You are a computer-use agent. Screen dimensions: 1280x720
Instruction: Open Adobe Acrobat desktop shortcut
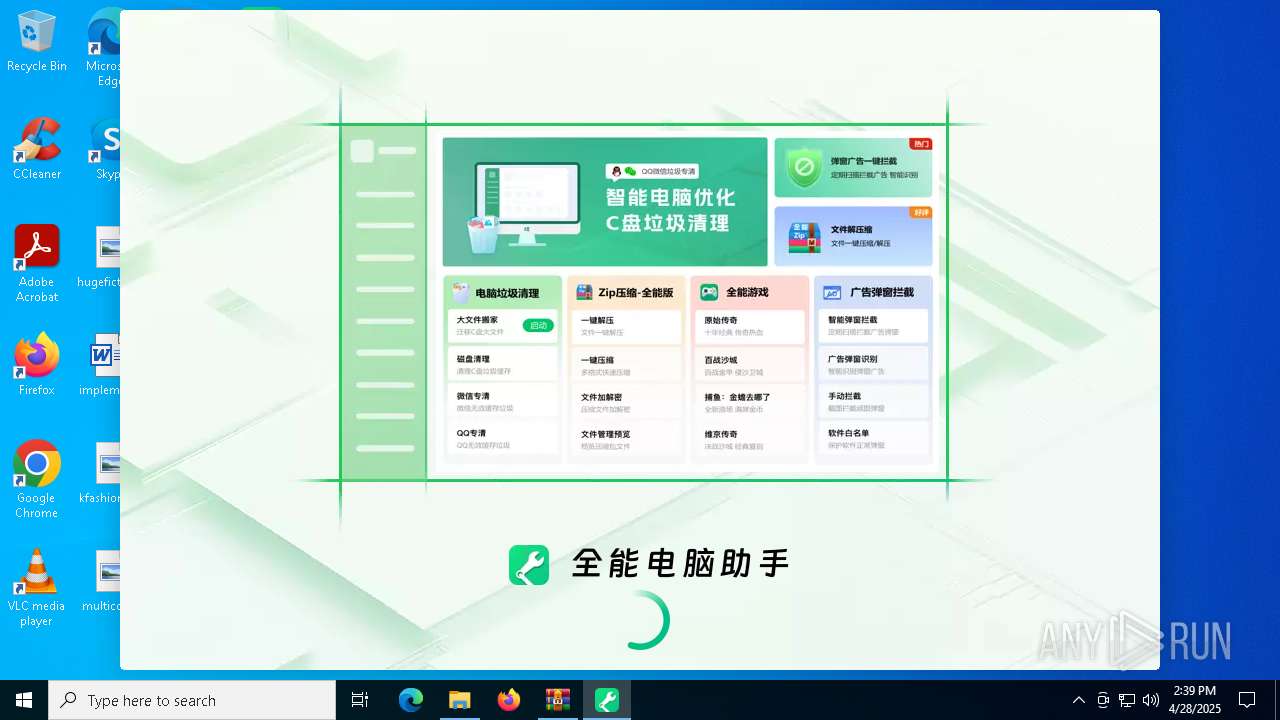[37, 264]
